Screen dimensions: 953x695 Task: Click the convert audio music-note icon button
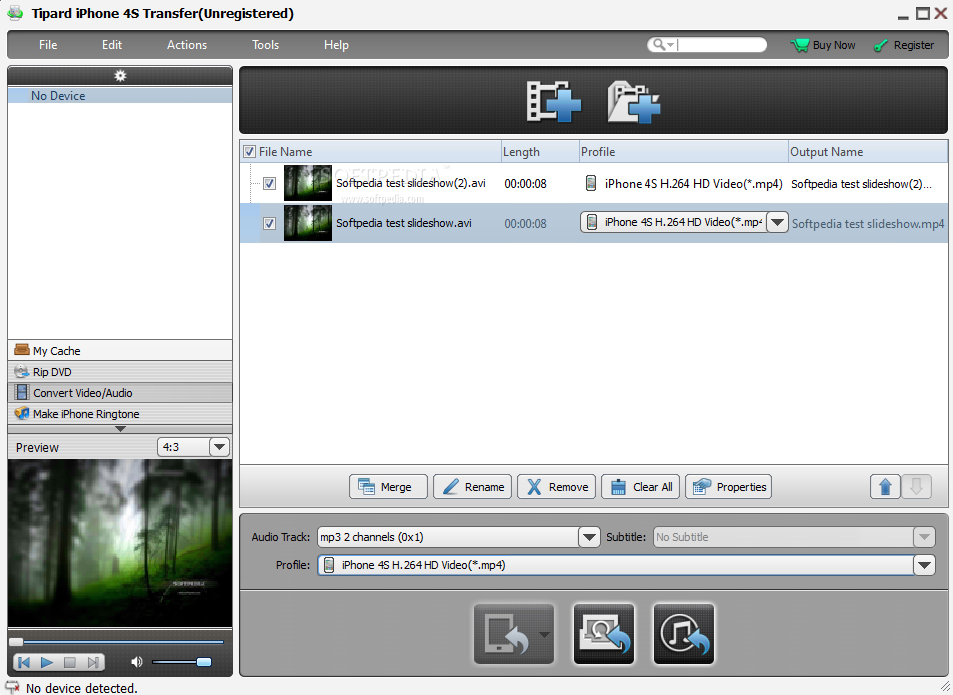click(x=684, y=634)
